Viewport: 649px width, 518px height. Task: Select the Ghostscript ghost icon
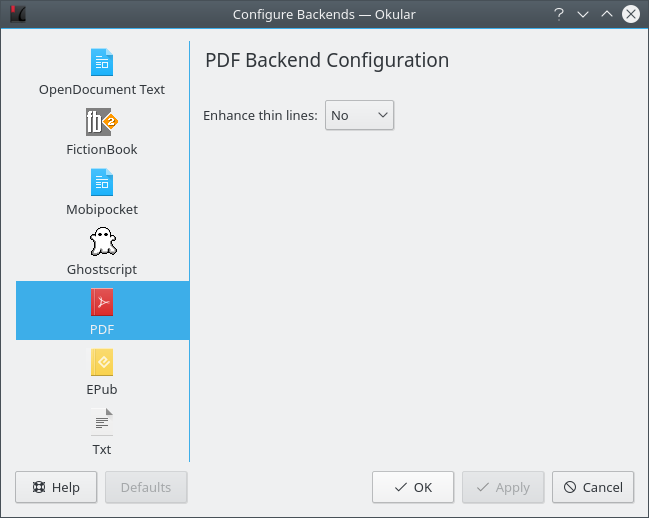[102, 243]
